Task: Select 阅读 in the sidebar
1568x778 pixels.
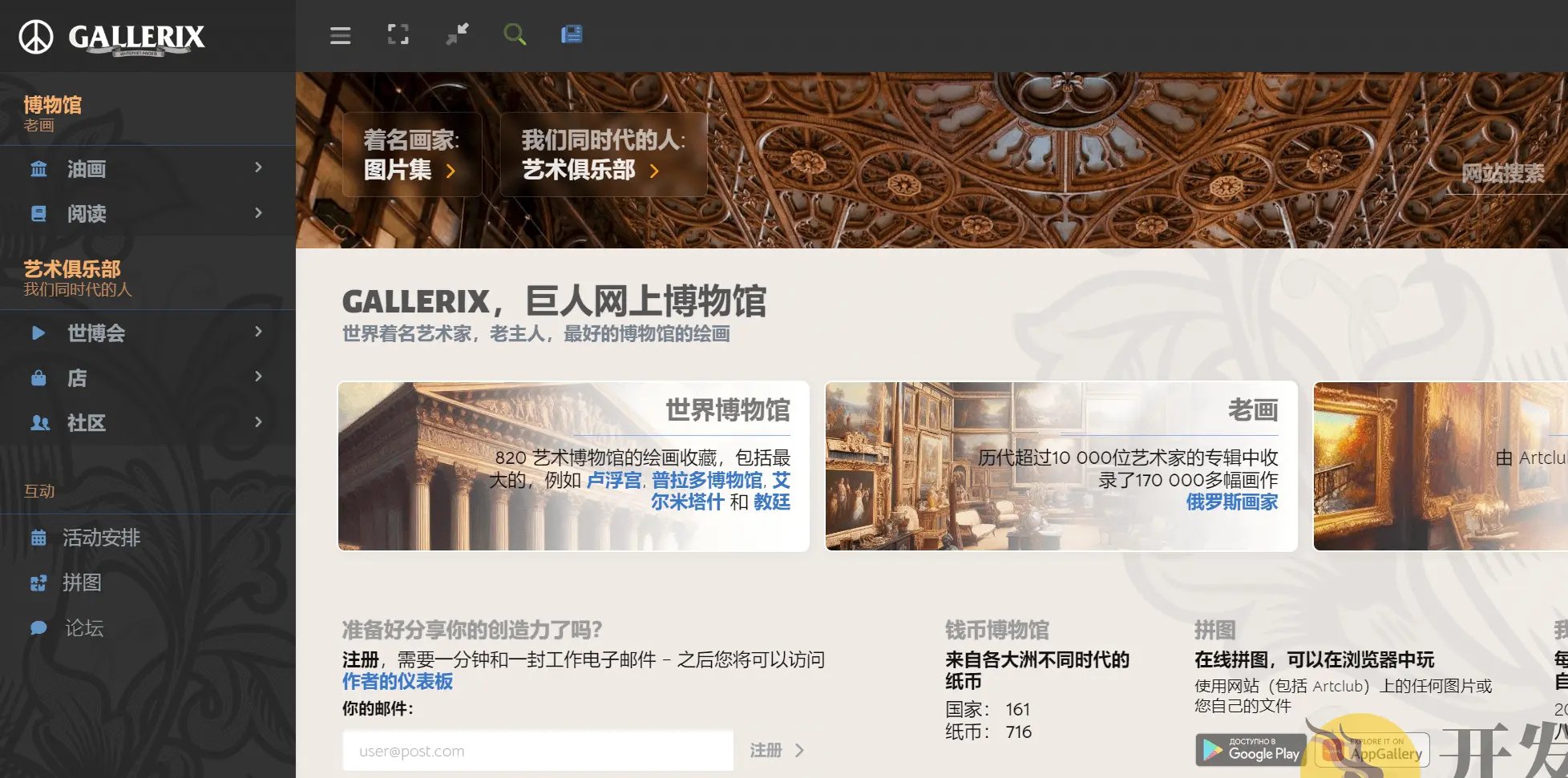Action: (x=87, y=214)
